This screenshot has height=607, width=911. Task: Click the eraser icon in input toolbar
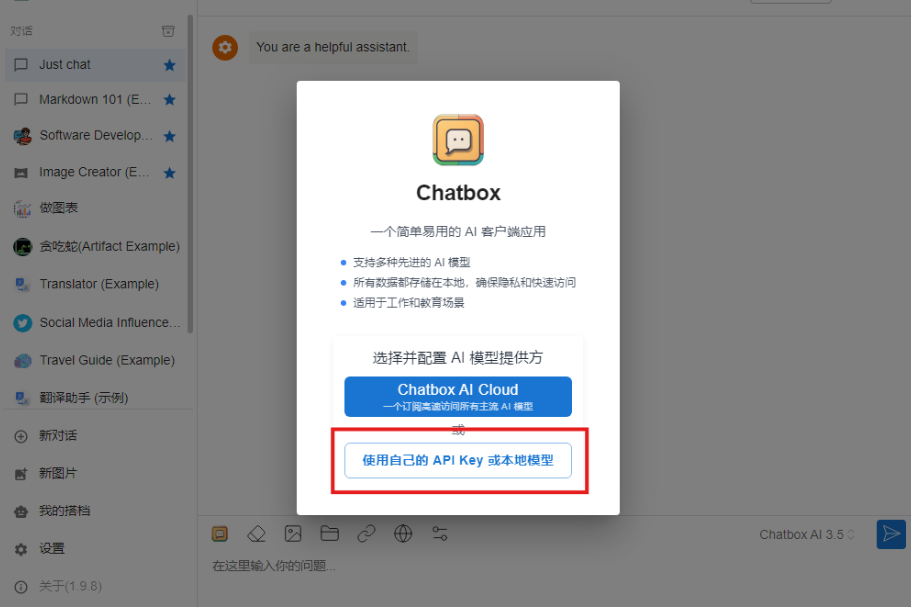(256, 534)
